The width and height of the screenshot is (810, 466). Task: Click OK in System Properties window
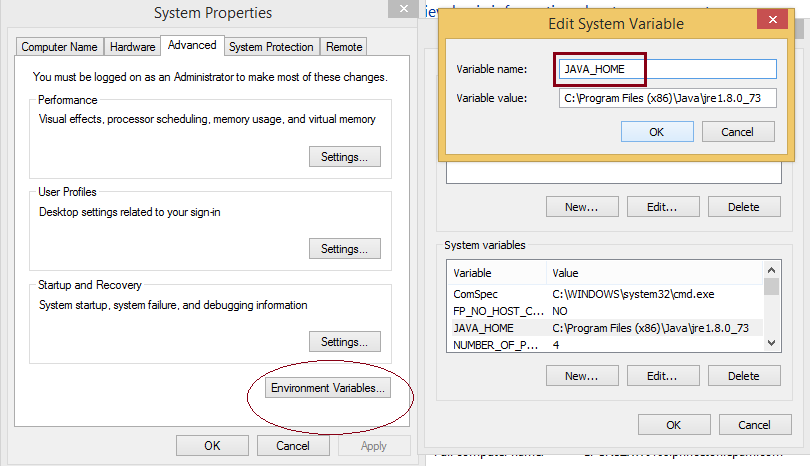click(x=212, y=445)
